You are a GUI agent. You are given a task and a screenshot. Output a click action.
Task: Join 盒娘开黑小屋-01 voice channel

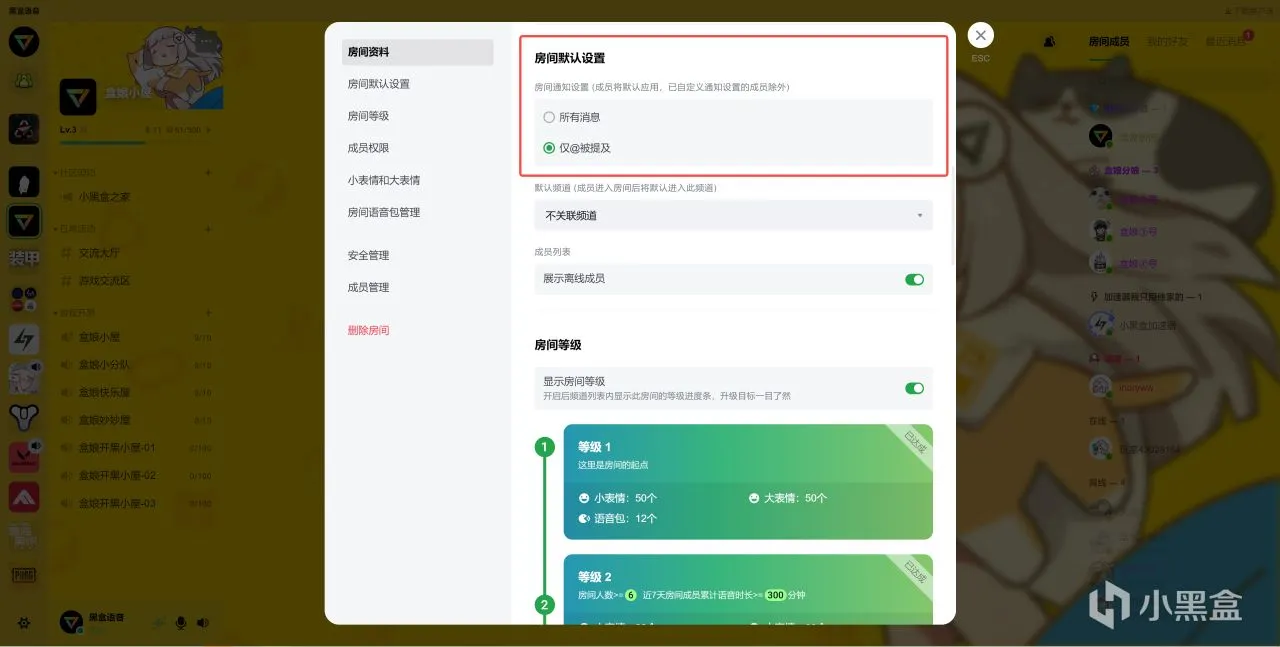pyautogui.click(x=135, y=448)
